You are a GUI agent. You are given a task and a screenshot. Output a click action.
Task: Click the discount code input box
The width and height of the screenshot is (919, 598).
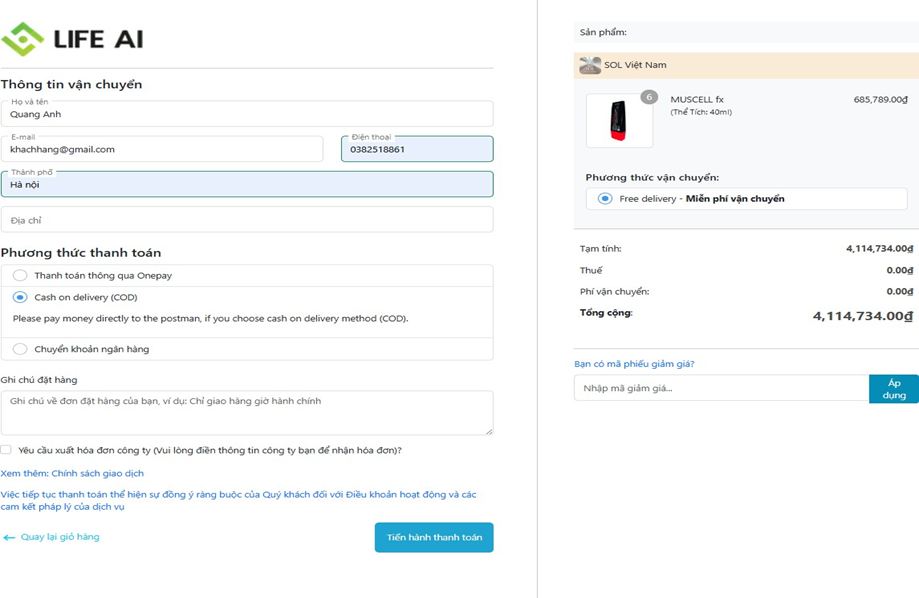click(x=720, y=388)
